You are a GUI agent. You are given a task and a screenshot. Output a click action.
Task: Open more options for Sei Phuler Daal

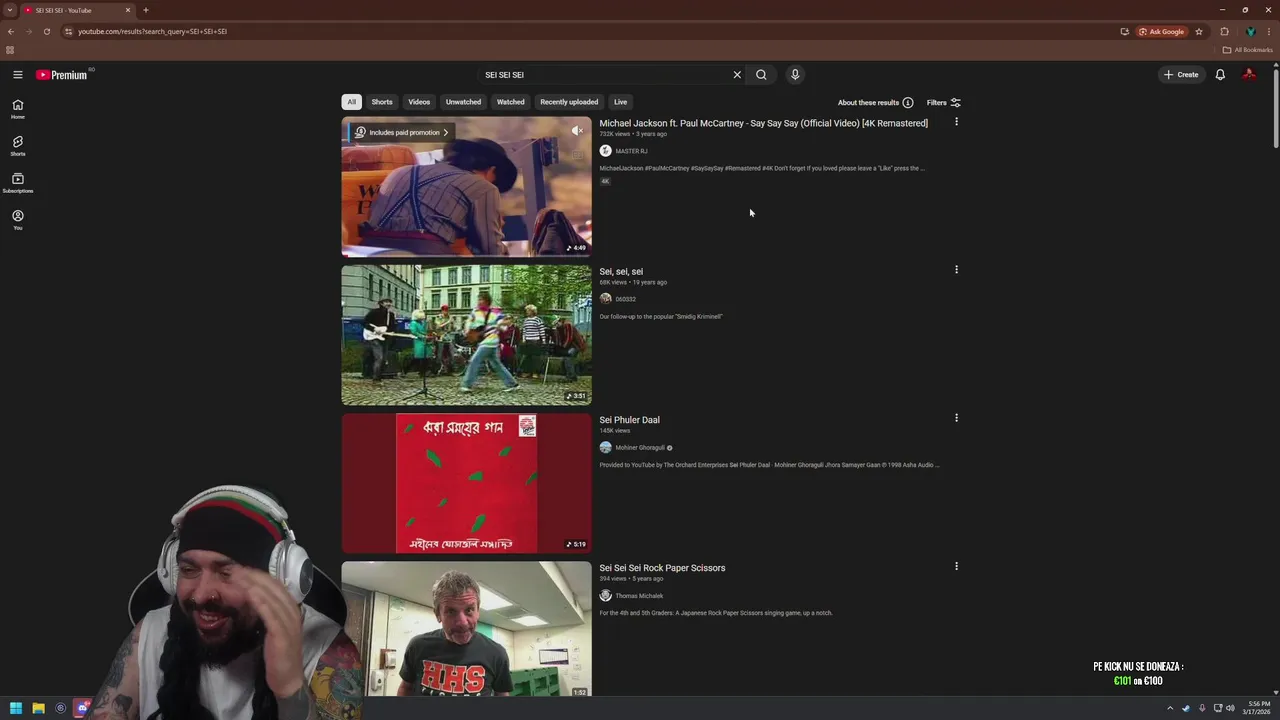tap(956, 418)
